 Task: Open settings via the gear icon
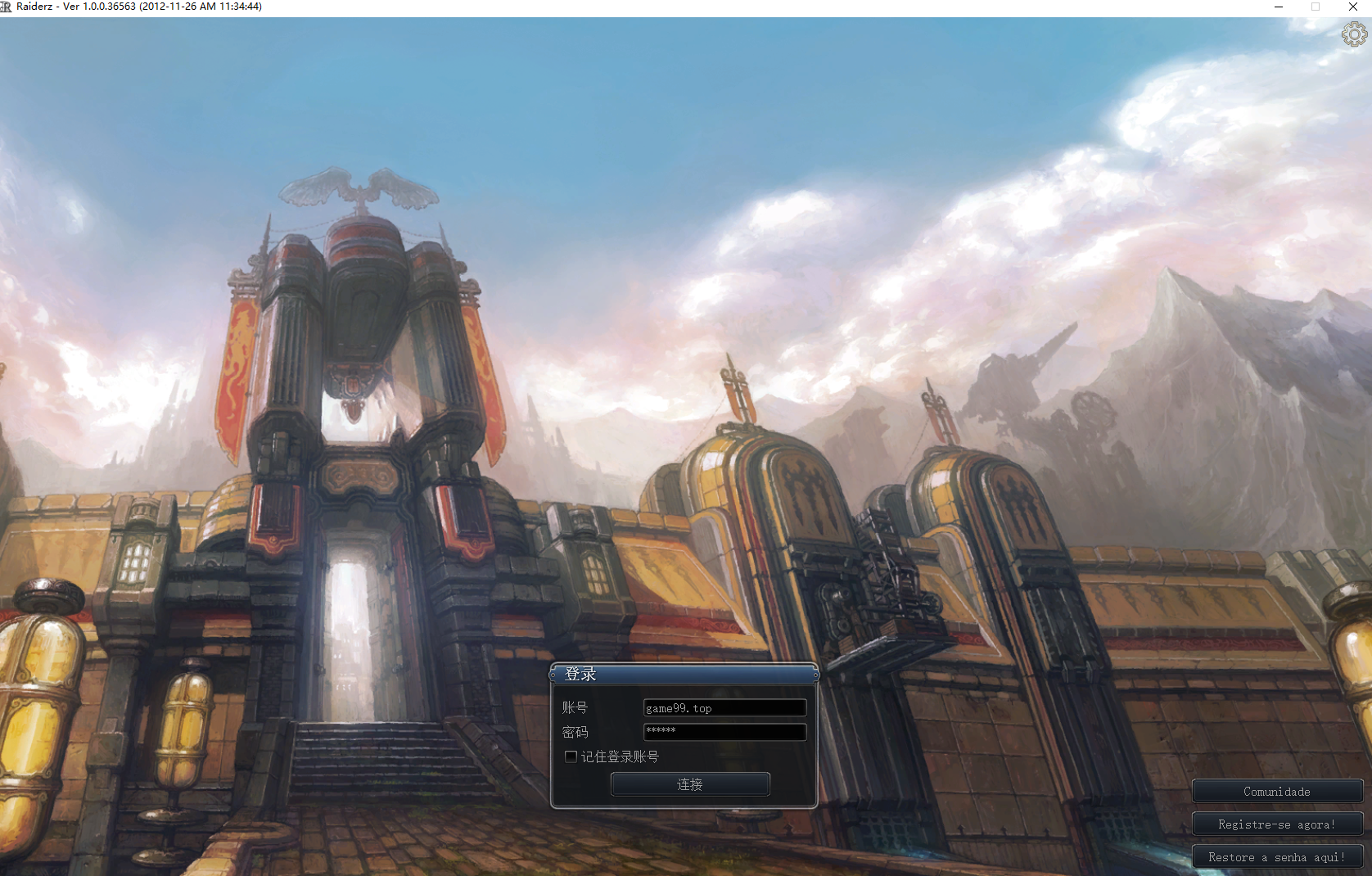pyautogui.click(x=1354, y=34)
